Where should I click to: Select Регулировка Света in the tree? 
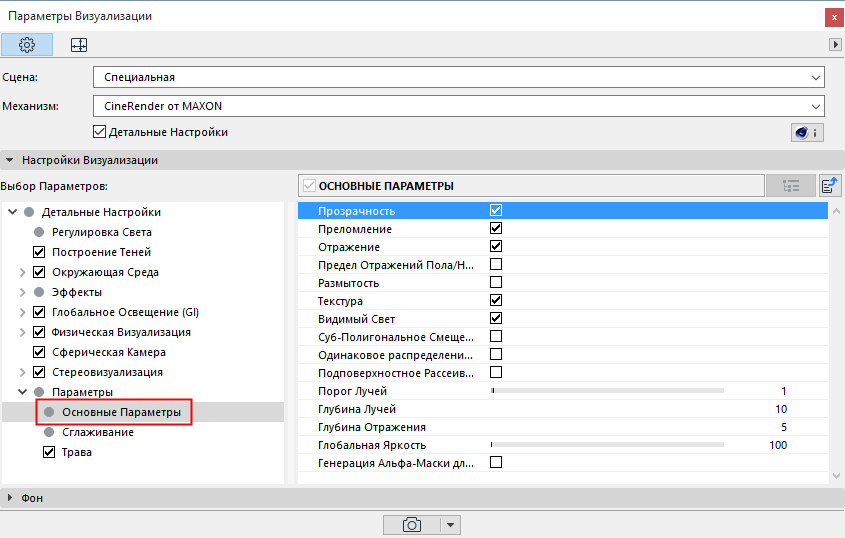click(x=101, y=232)
